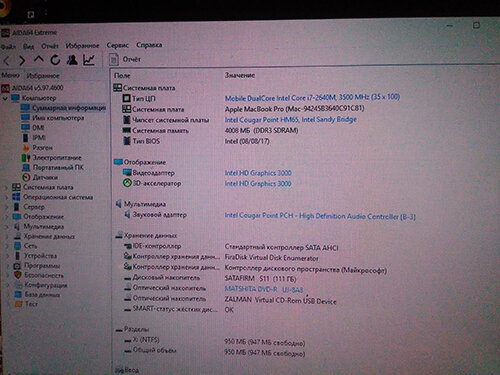
Task: Select the 4008 МБ (DDR3 SDRAM) value
Action: pyautogui.click(x=261, y=130)
